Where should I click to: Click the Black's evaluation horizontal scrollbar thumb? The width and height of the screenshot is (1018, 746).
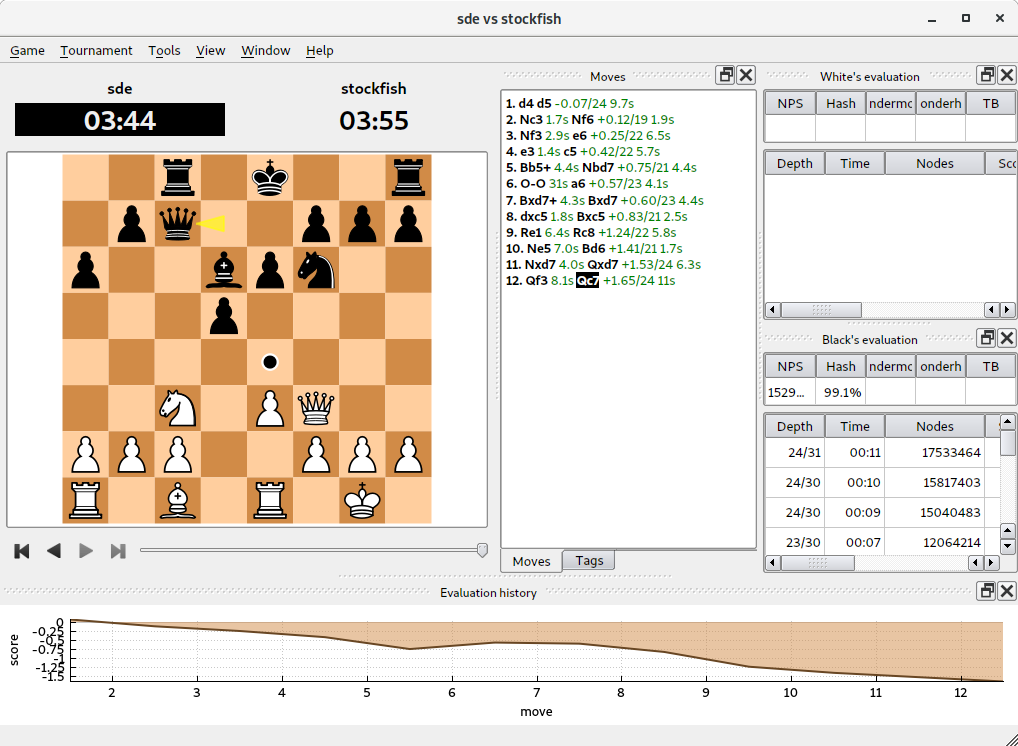[x=817, y=563]
